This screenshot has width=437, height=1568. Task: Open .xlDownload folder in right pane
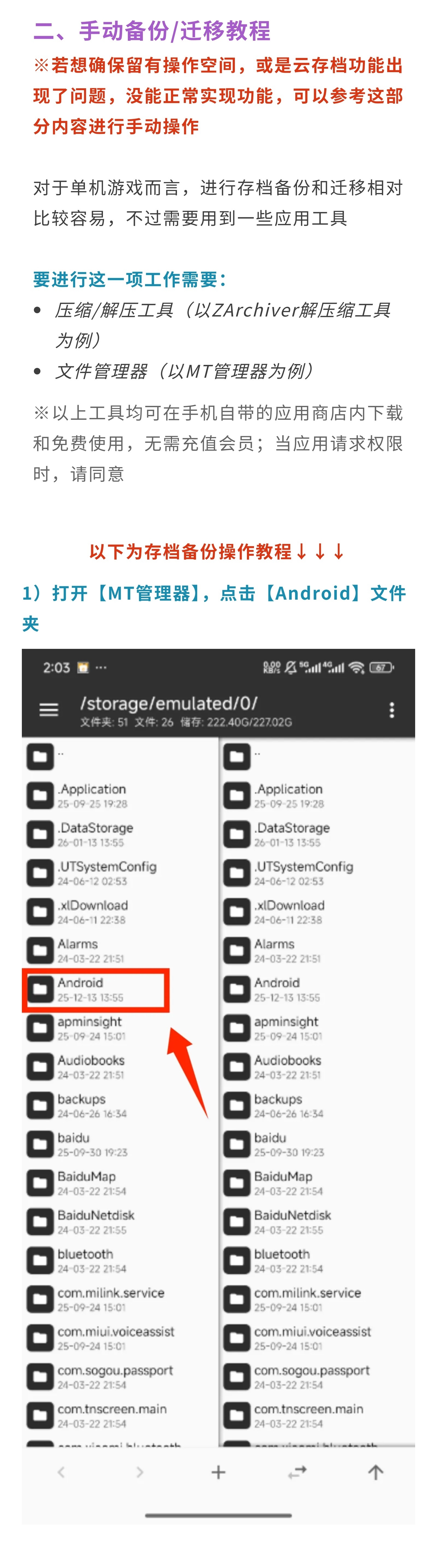tap(317, 912)
